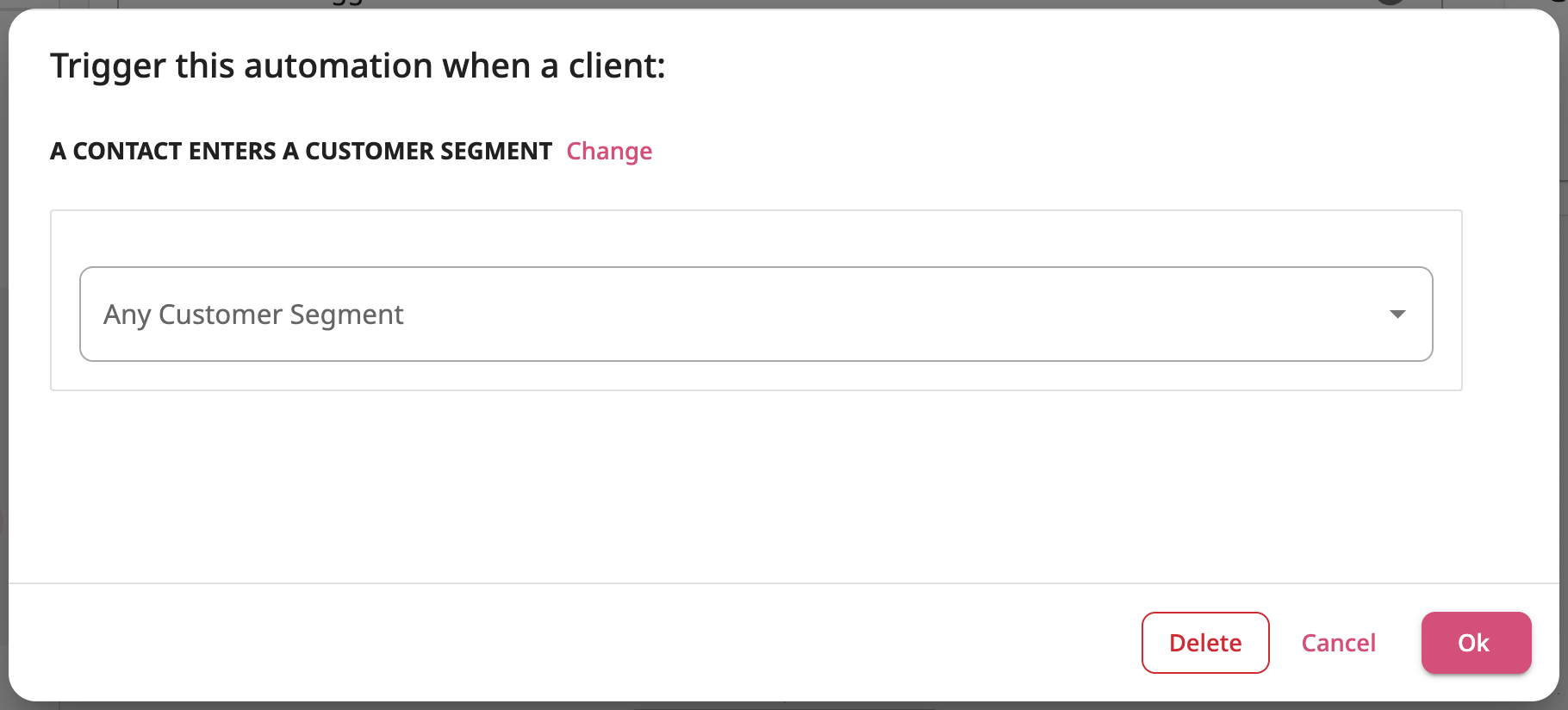The height and width of the screenshot is (710, 1568).
Task: Click the dropdown caret arrow icon
Action: tap(1397, 315)
